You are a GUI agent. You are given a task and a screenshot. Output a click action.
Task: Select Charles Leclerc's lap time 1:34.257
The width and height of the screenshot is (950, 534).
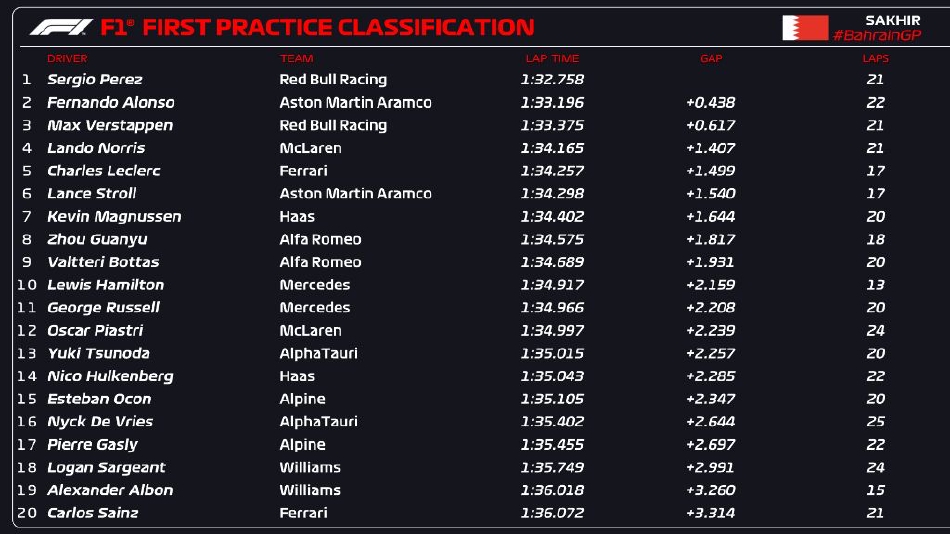tap(552, 171)
